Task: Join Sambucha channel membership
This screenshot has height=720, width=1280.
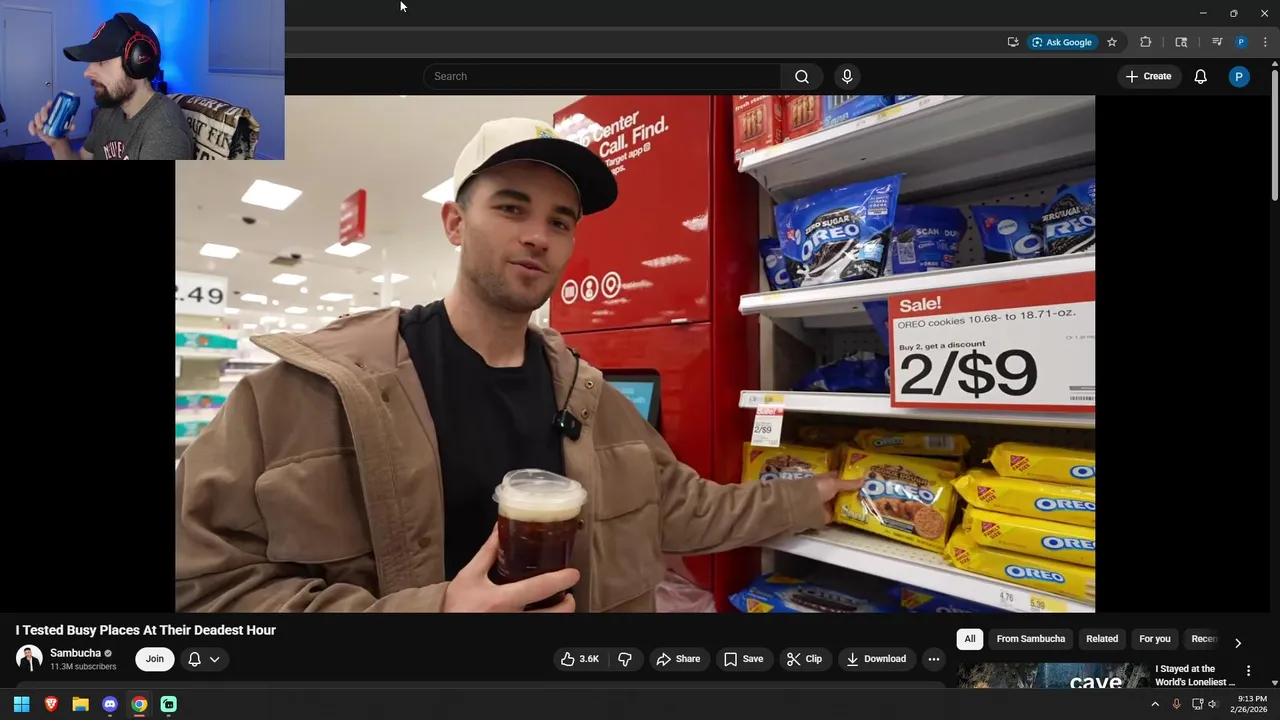Action: [155, 659]
